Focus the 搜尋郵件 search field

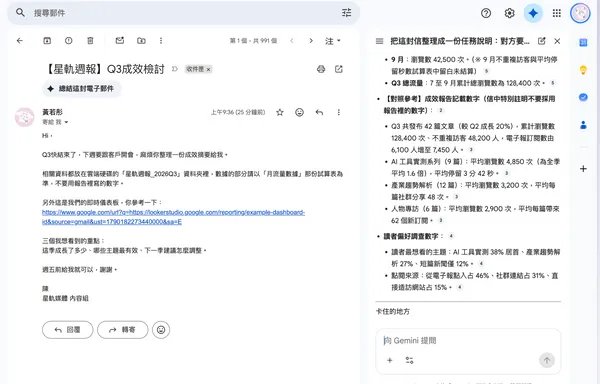(184, 13)
